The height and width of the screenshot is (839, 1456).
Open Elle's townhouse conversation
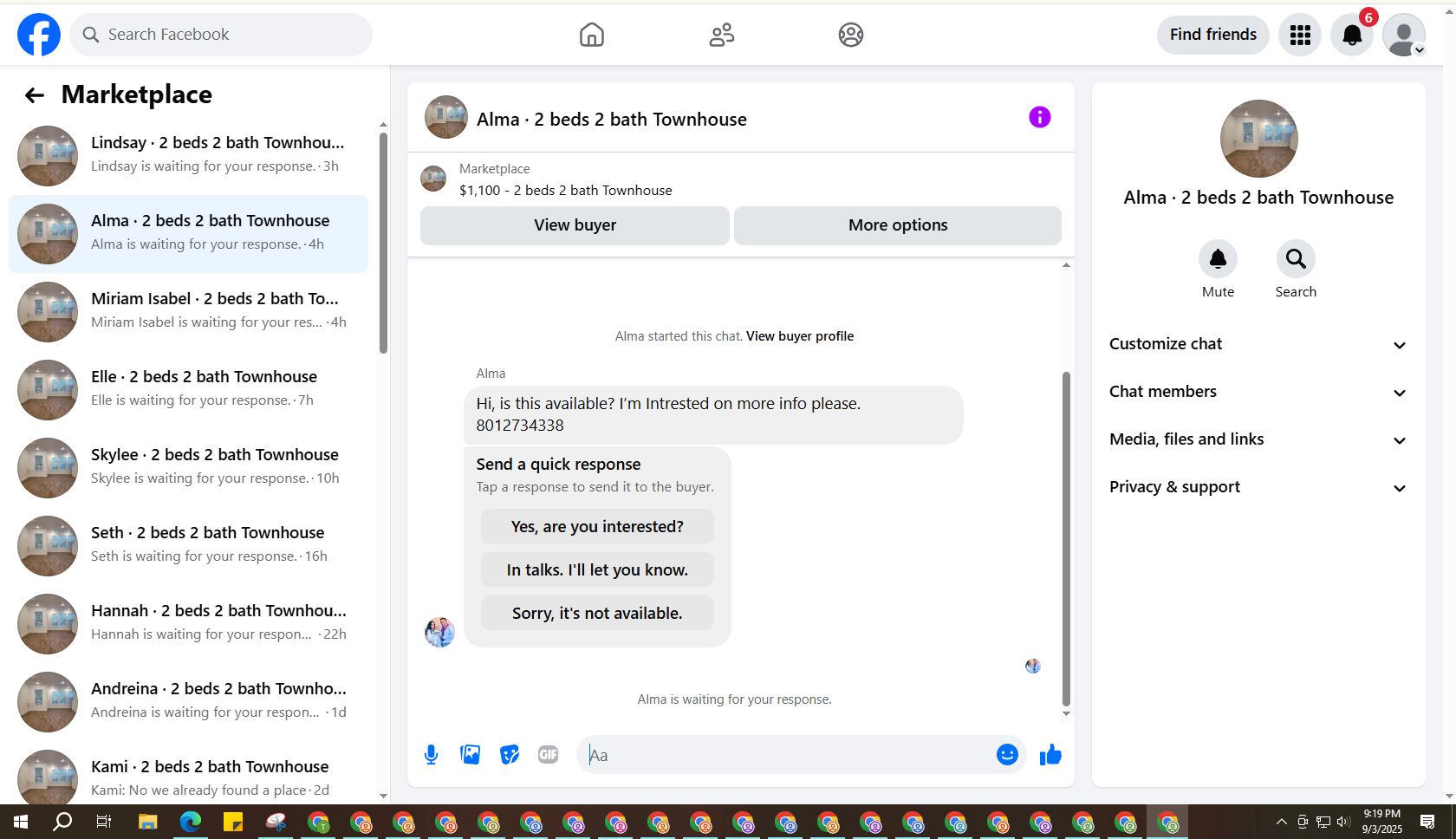click(x=188, y=390)
